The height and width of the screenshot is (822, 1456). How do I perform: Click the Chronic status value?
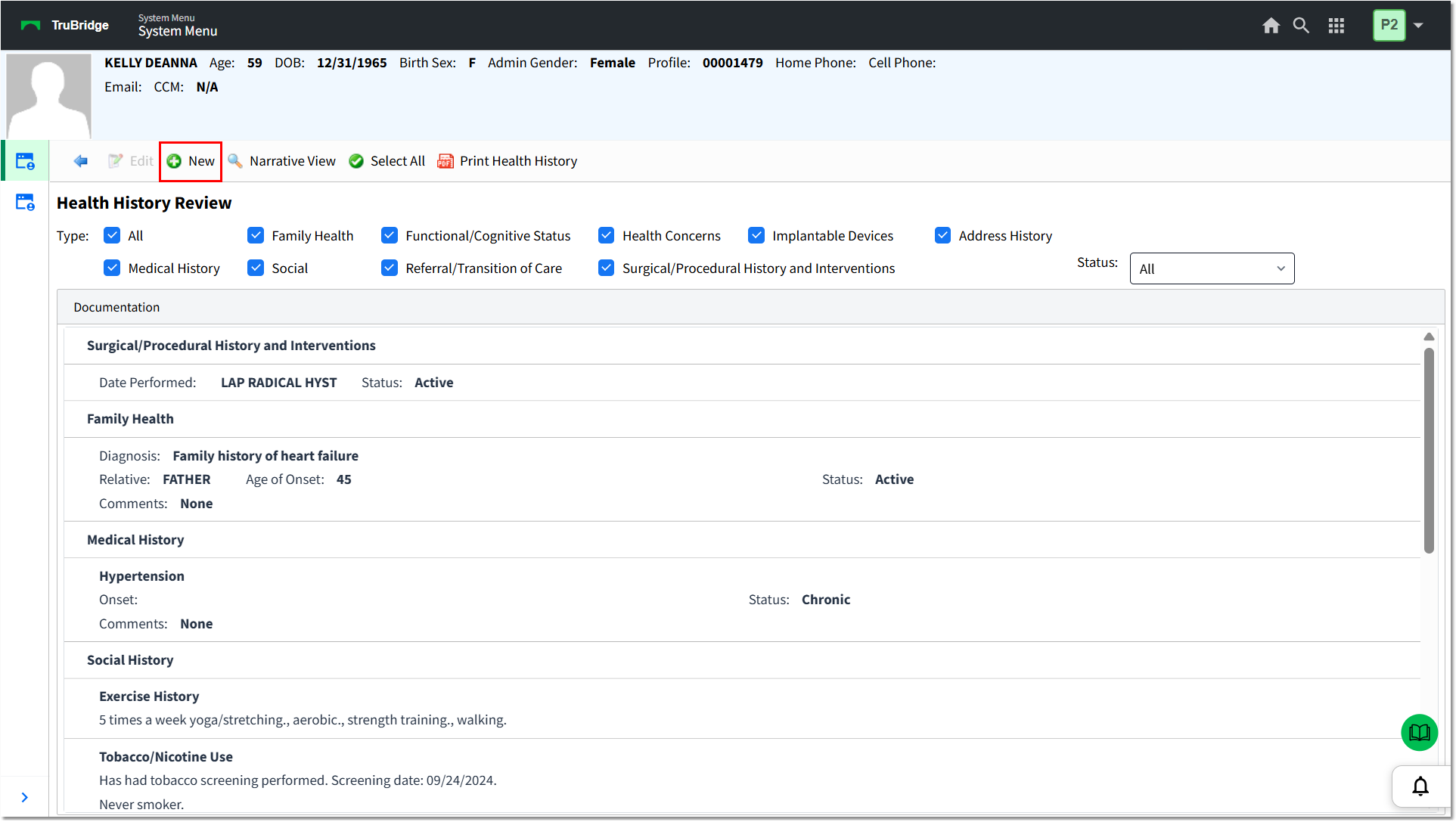[x=825, y=600]
